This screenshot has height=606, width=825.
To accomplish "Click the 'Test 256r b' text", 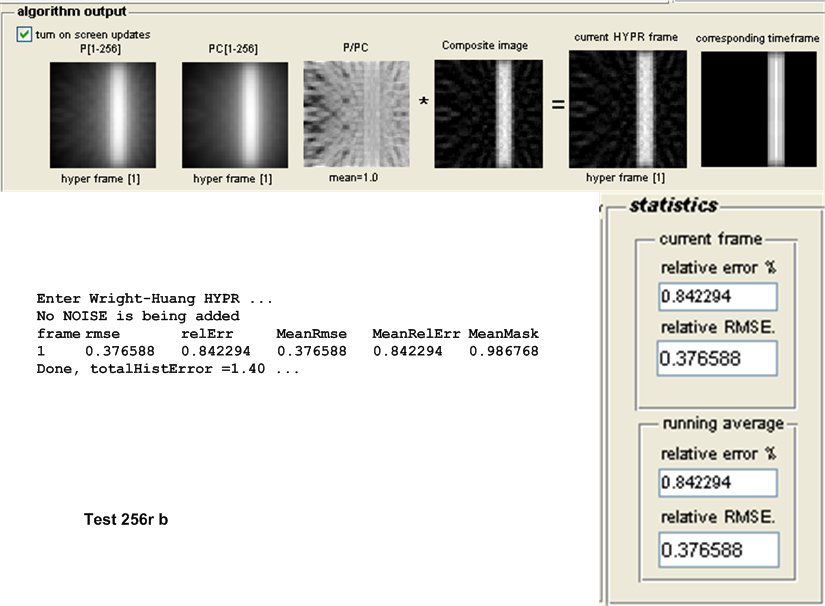I will click(x=125, y=520).
